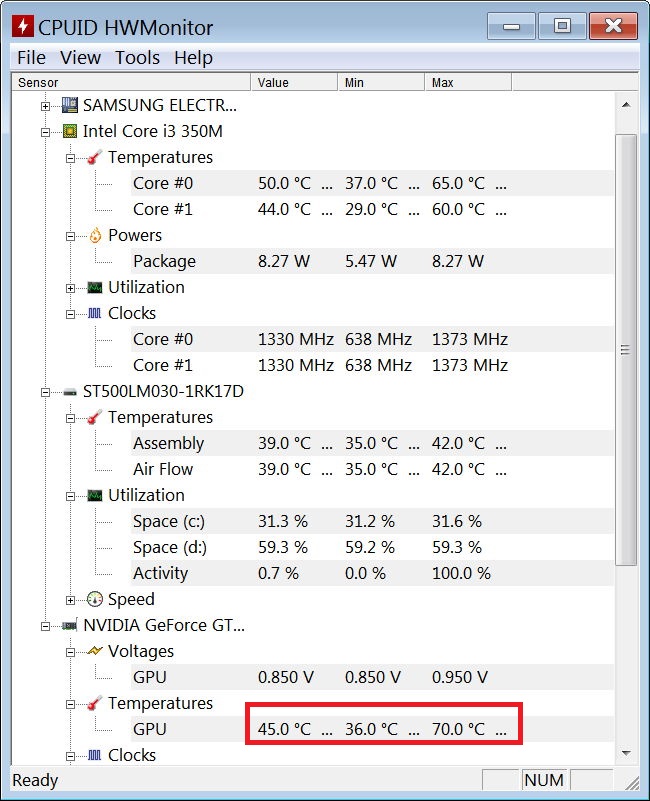
Task: Click the thermometer icon beside Intel Temperatures
Action: pos(95,157)
